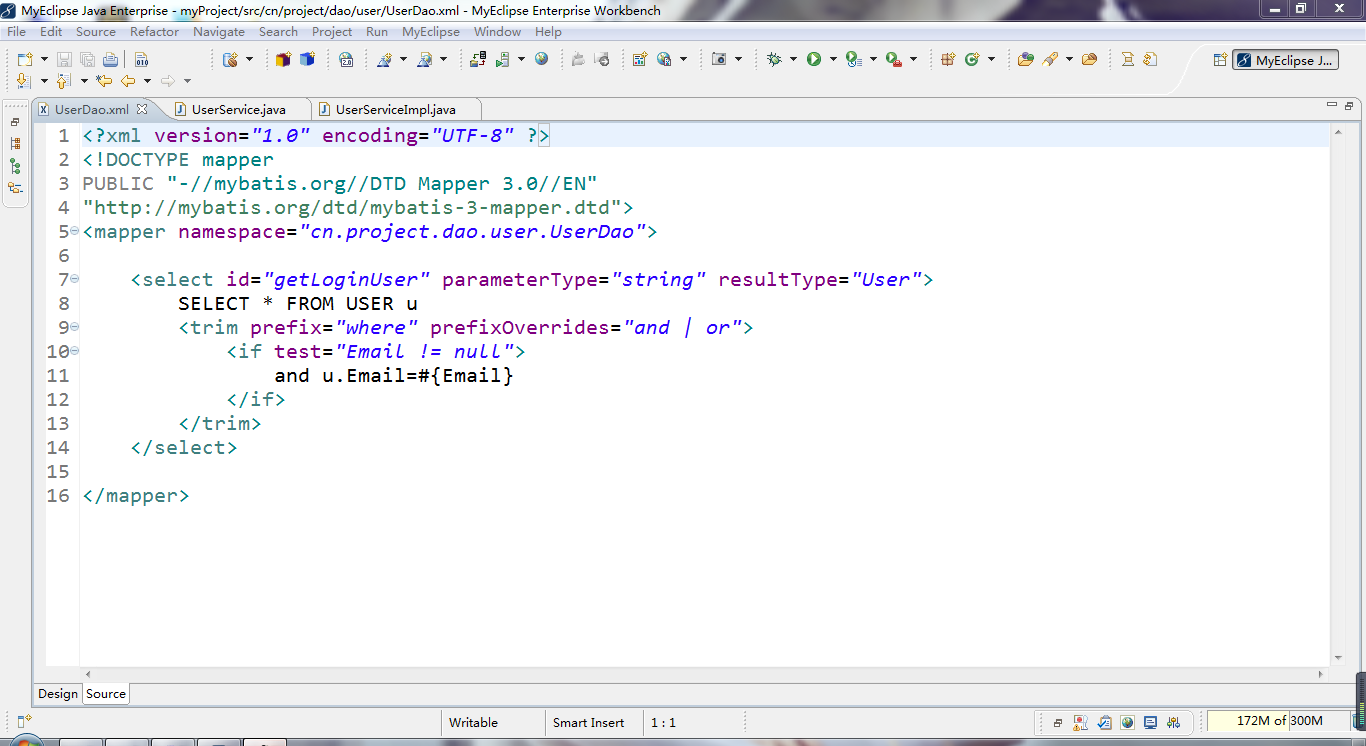
Task: Collapse the select element on line 7
Action: [75, 279]
